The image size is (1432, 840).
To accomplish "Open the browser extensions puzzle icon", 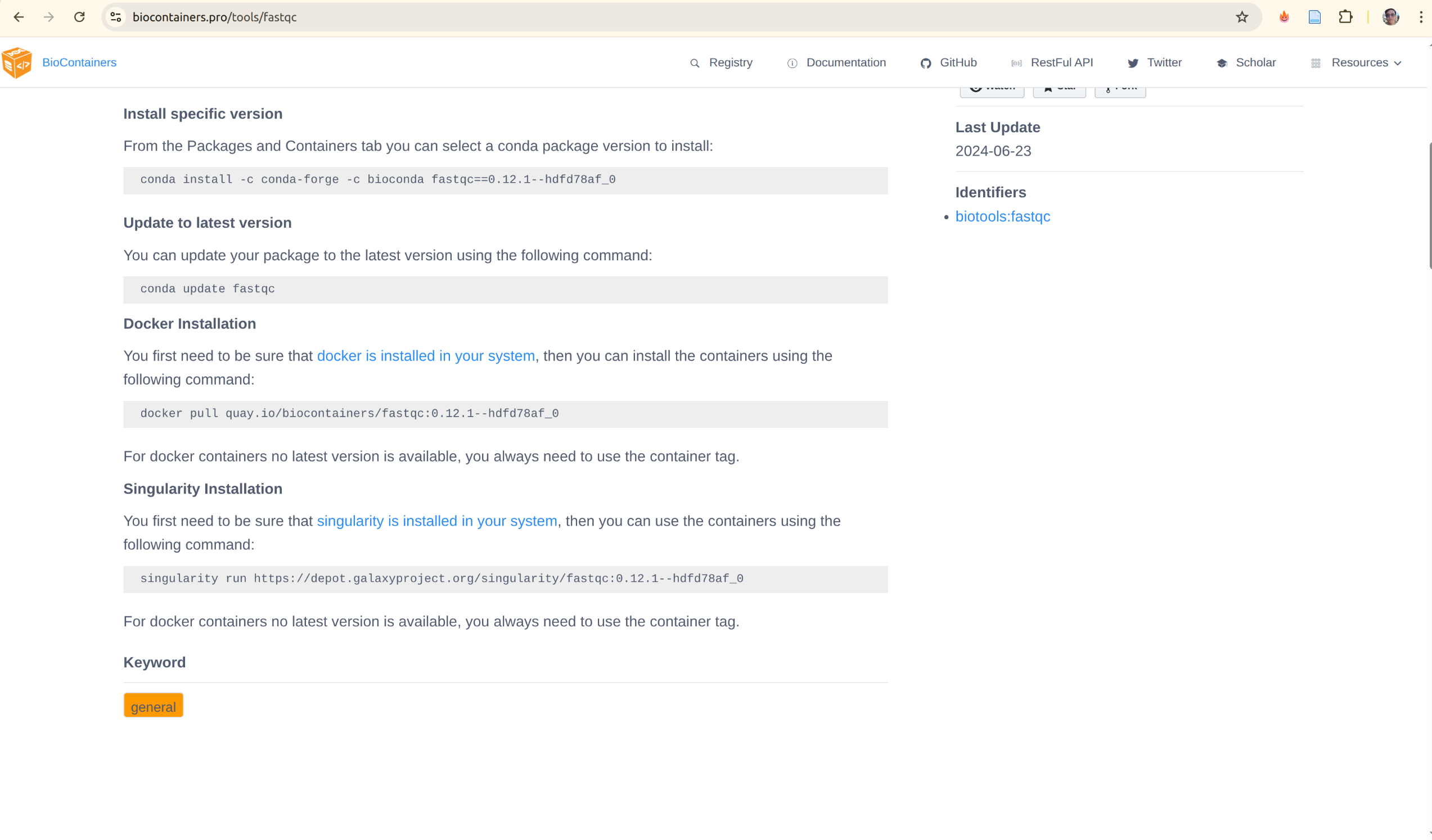I will 1345,17.
